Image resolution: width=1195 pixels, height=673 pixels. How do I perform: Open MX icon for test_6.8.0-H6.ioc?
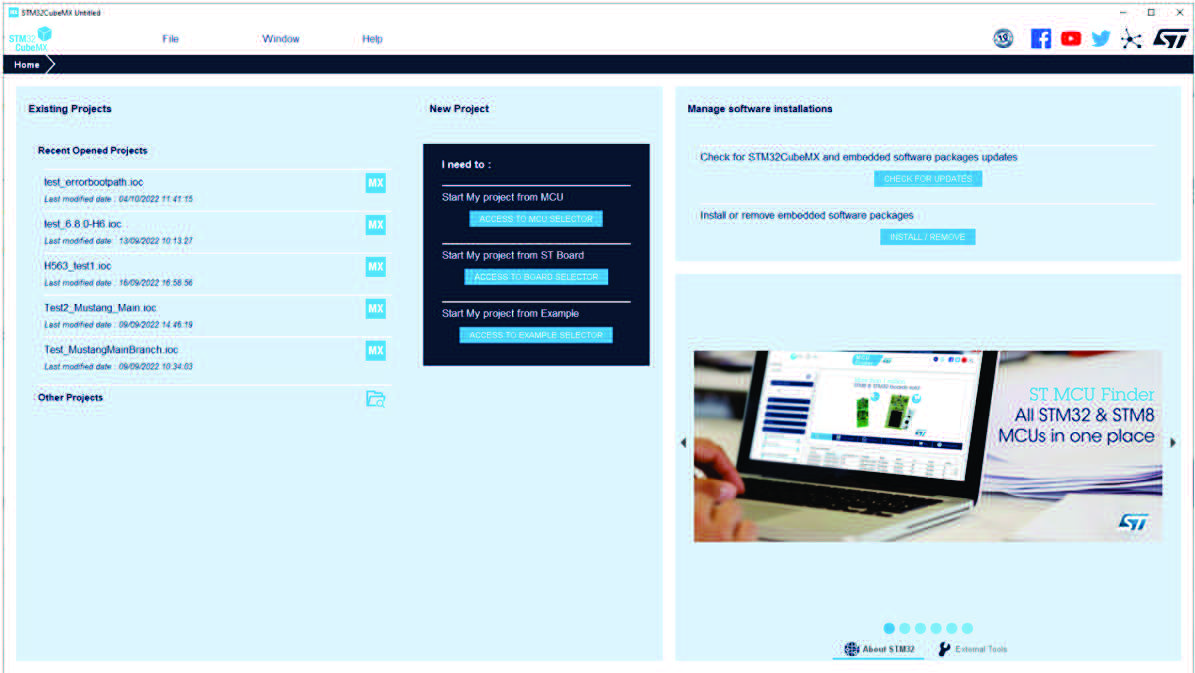pyautogui.click(x=375, y=225)
